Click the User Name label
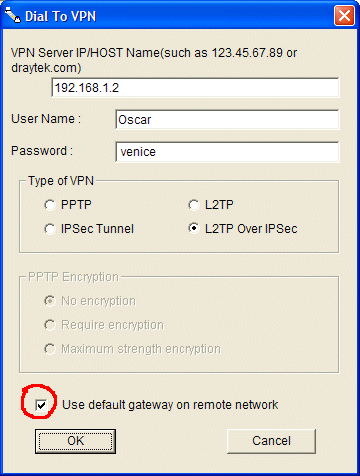The image size is (360, 476). pos(46,119)
